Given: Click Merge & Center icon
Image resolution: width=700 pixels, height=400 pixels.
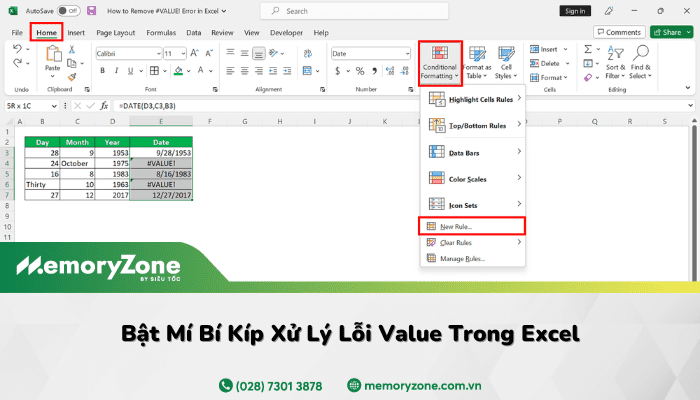Looking at the screenshot, I should 307,71.
